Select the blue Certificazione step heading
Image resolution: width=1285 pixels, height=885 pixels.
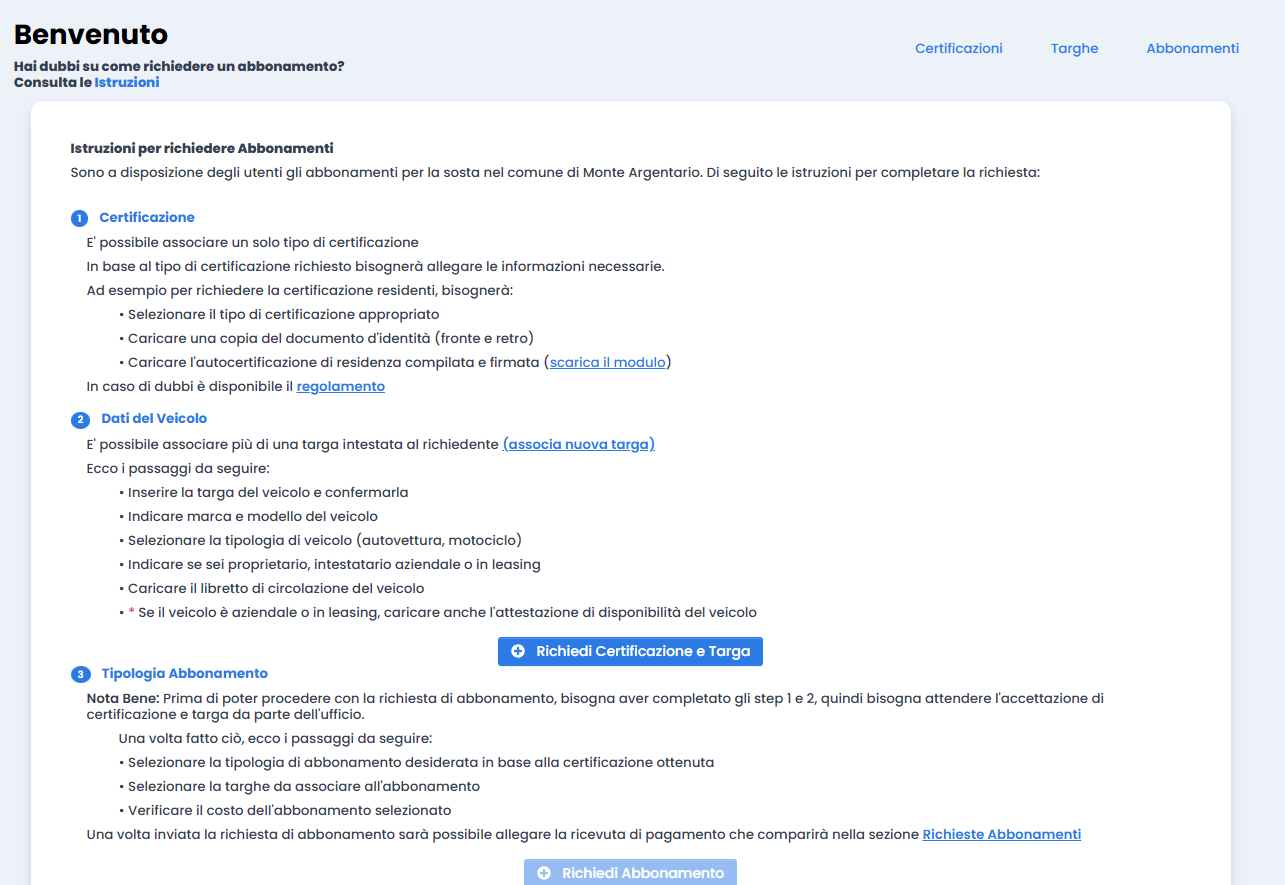click(x=147, y=217)
